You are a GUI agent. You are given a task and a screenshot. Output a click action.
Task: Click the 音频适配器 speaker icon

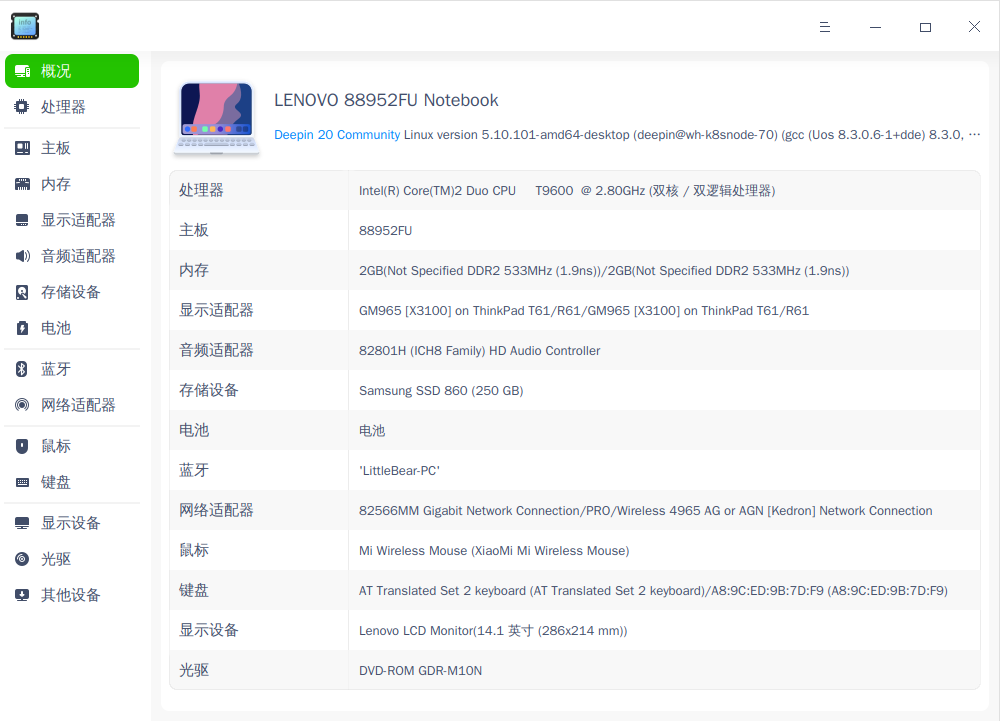[x=22, y=256]
